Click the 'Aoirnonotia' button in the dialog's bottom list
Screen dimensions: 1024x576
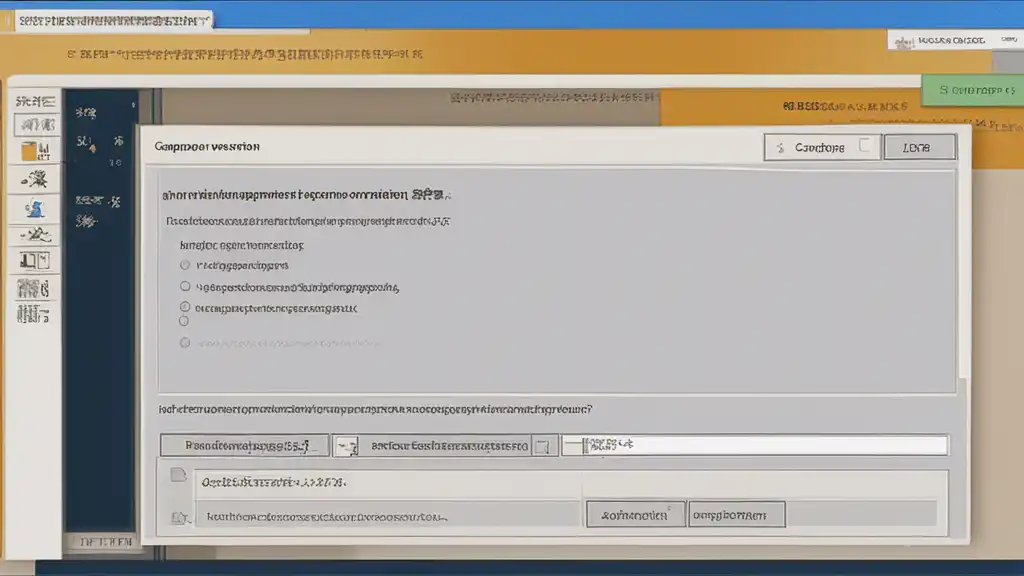[x=635, y=515]
